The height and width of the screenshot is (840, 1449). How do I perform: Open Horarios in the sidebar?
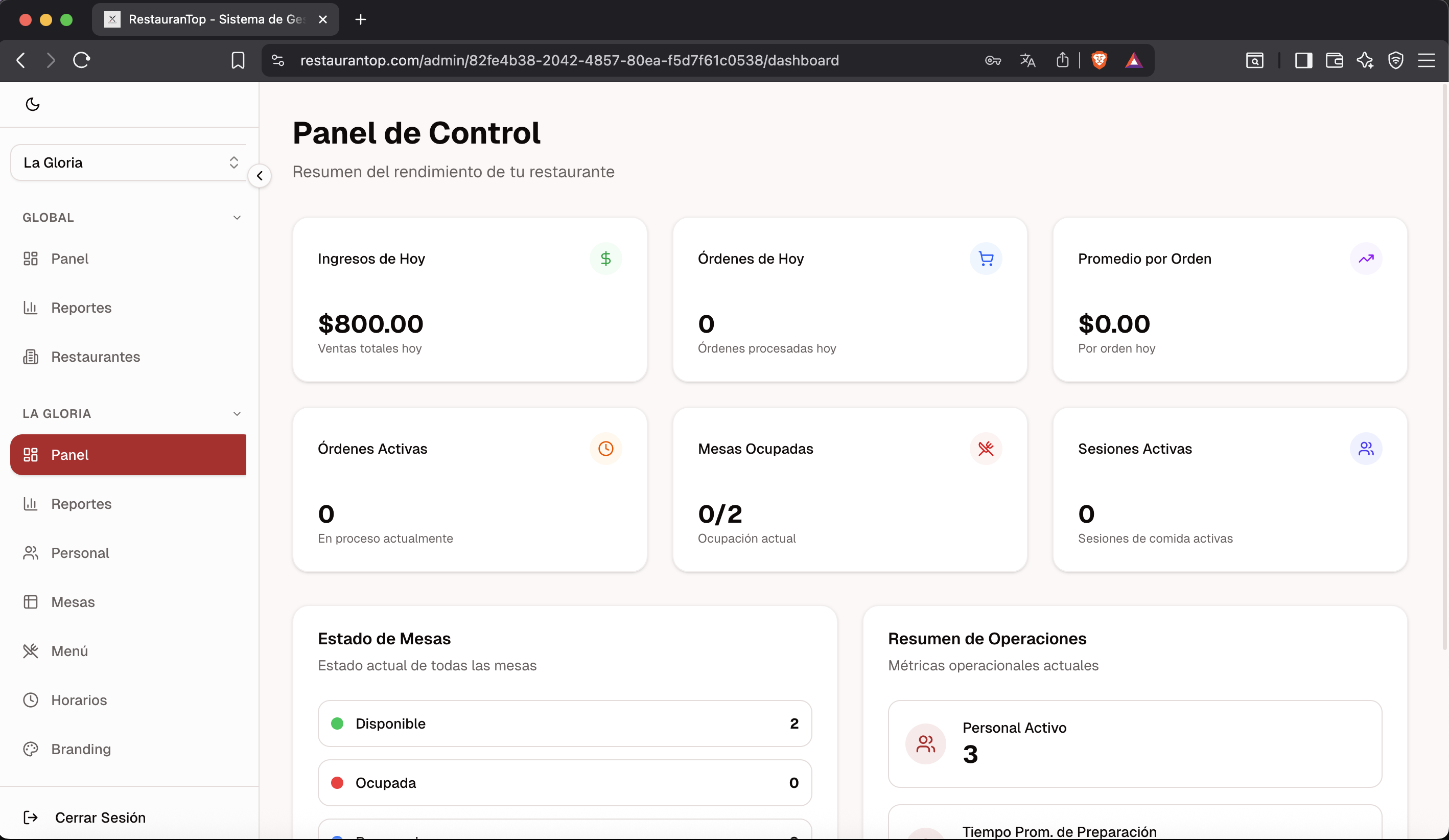click(79, 701)
